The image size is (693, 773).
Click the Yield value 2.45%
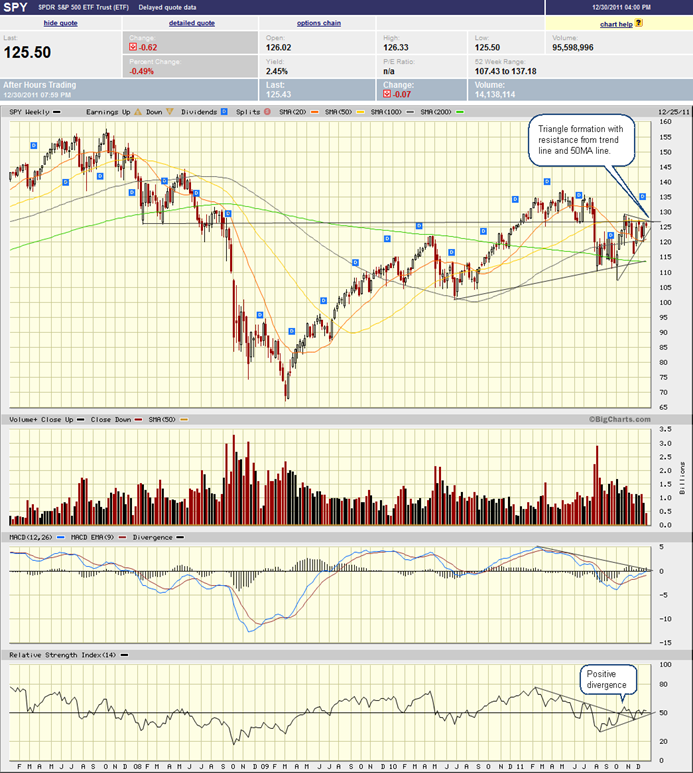click(277, 71)
